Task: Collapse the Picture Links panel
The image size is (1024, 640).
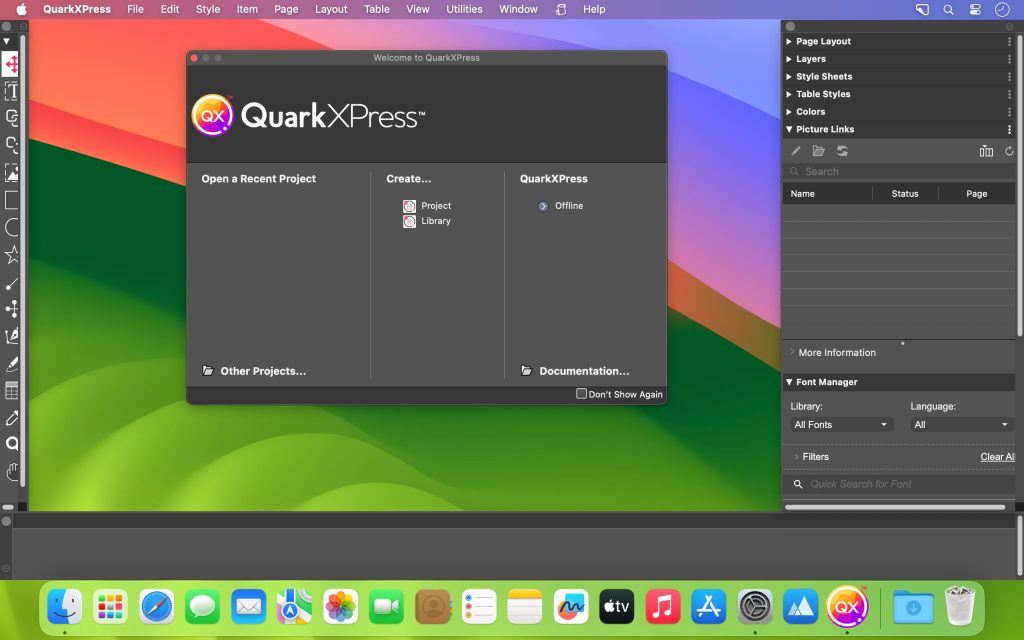Action: [x=790, y=129]
